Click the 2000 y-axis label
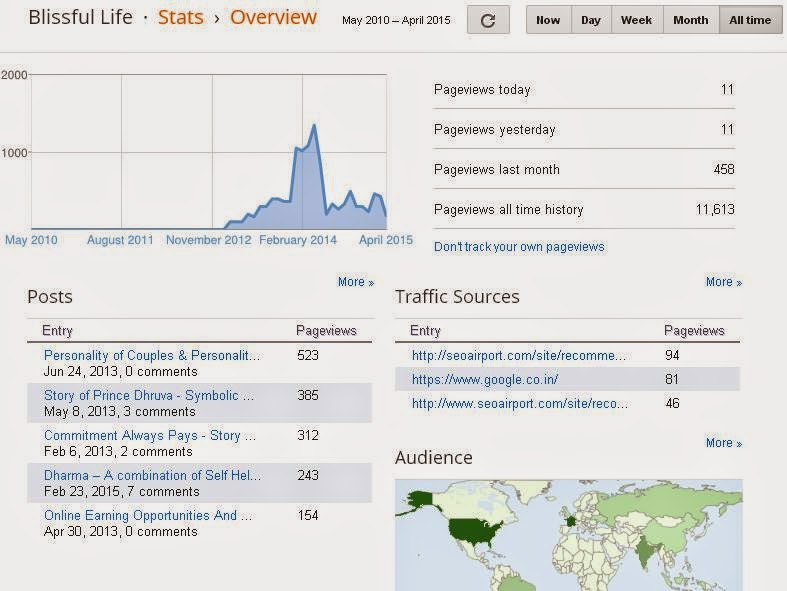Screen dimensions: 787x591 tap(14, 75)
